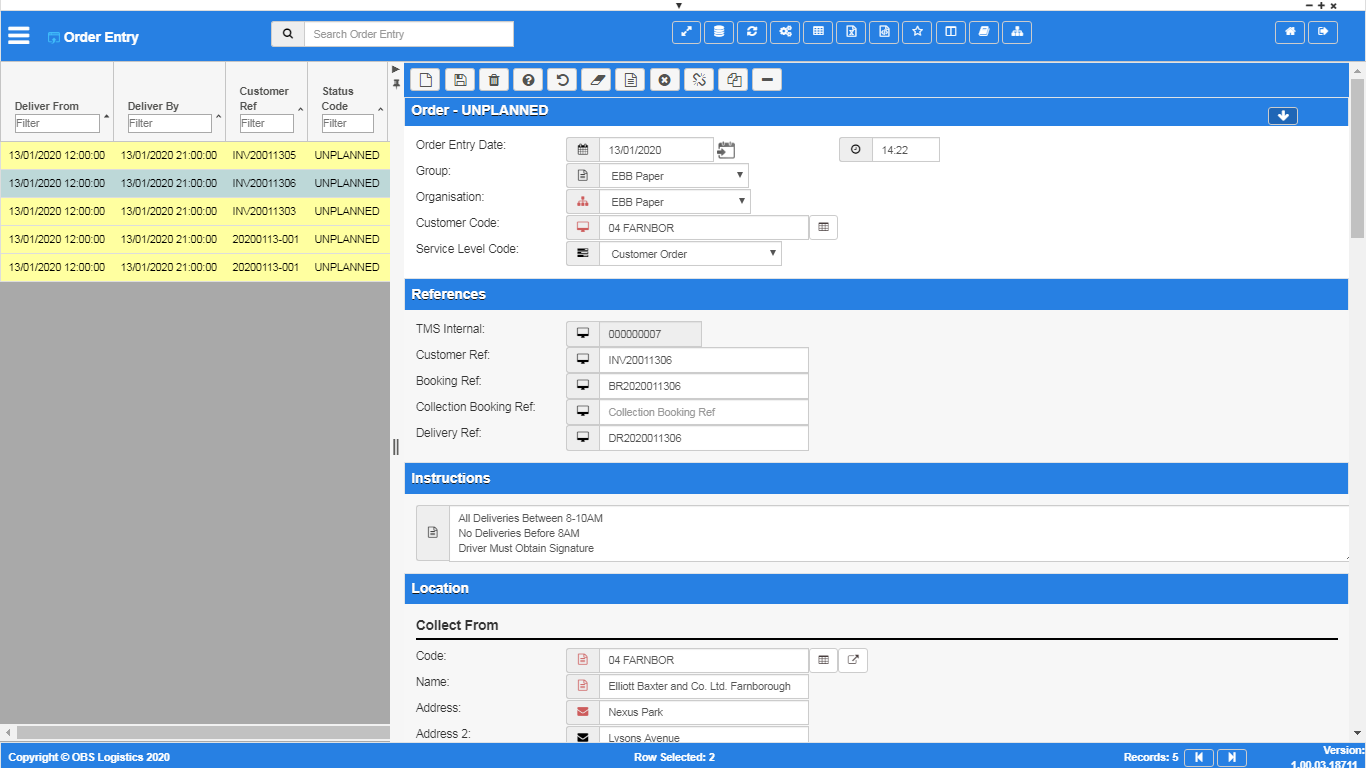Open help question mark icon
The width and height of the screenshot is (1366, 769).
tap(528, 80)
